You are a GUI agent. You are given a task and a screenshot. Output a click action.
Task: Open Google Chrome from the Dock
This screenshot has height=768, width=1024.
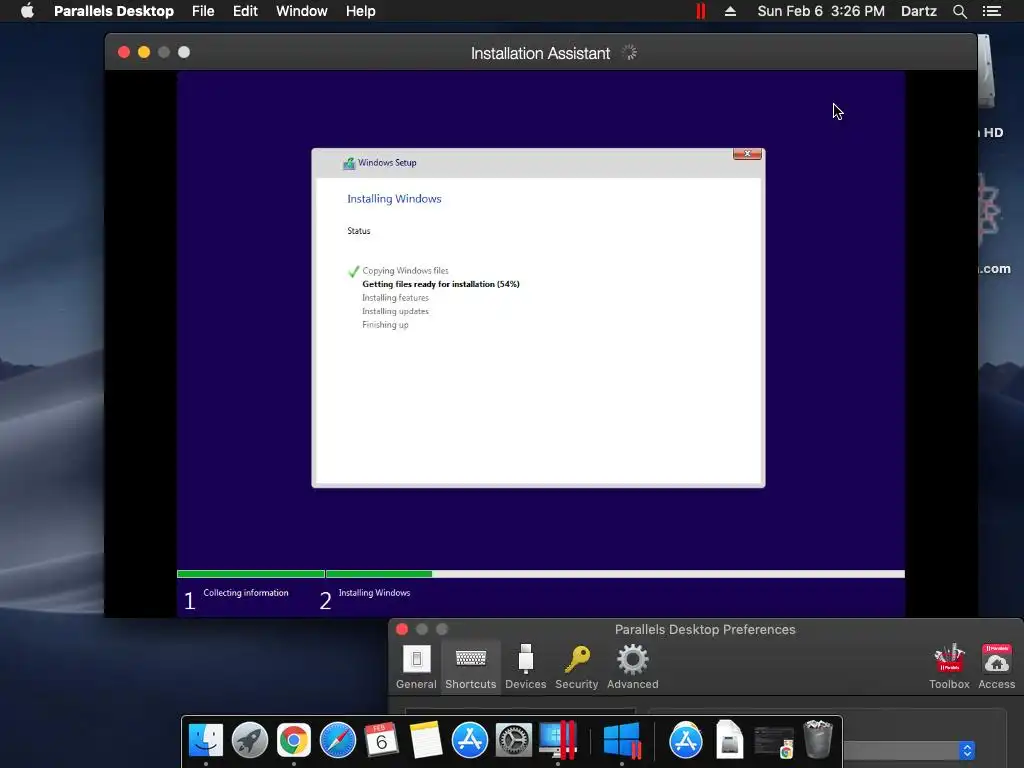point(294,740)
